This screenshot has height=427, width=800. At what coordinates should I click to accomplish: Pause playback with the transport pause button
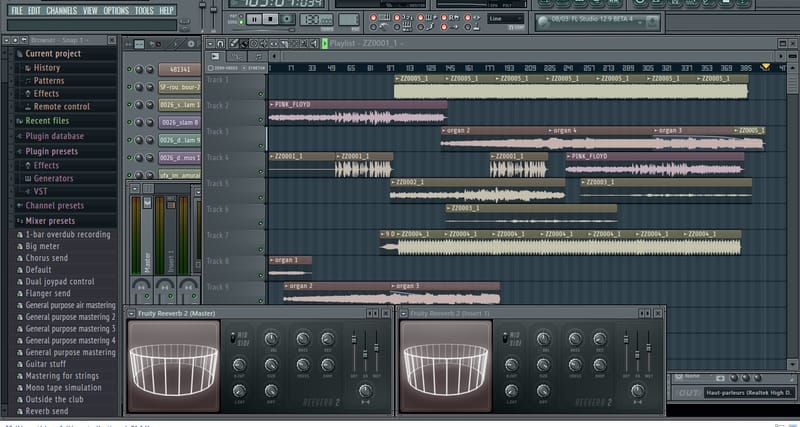click(x=254, y=19)
